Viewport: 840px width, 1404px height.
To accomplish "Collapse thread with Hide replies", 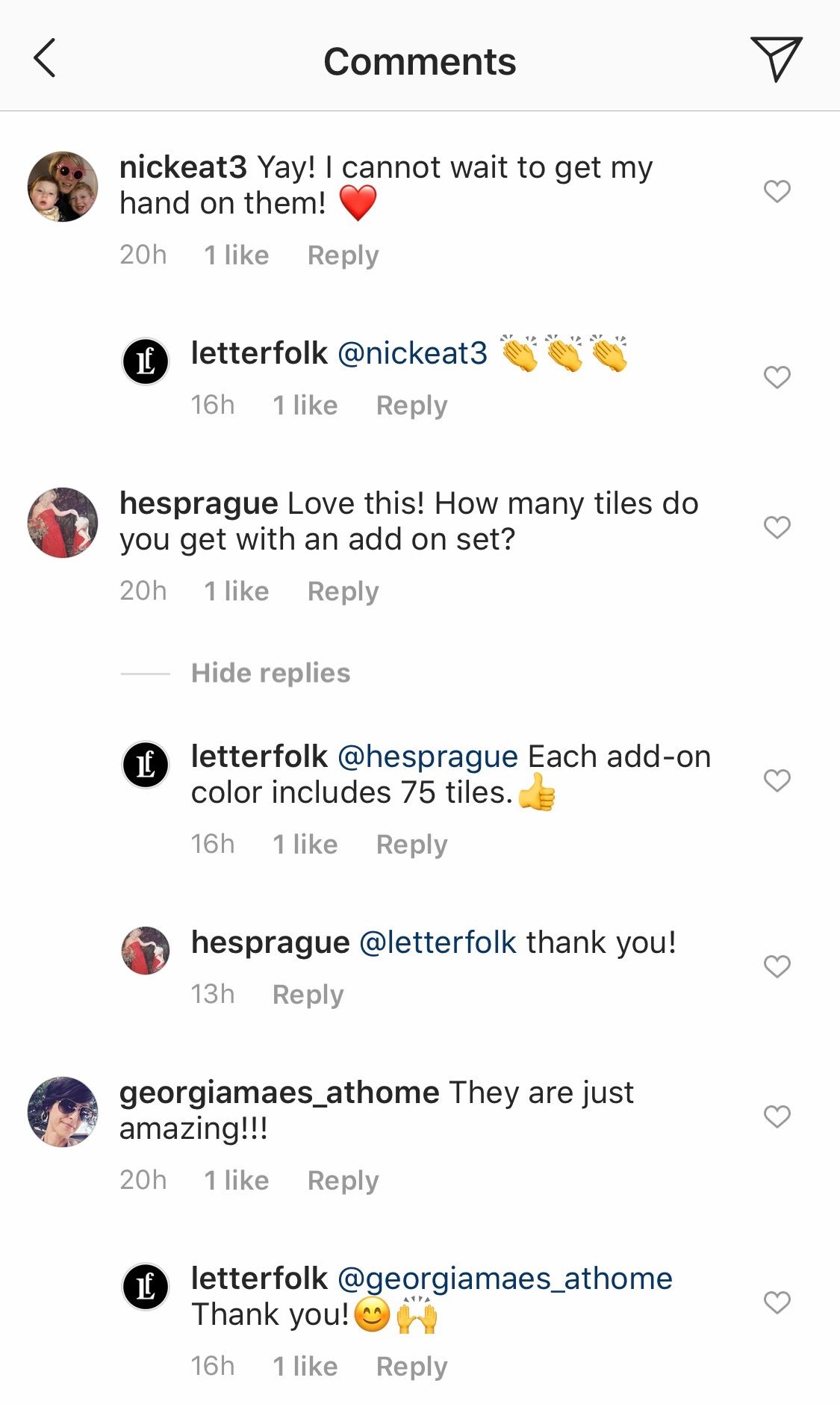I will click(x=270, y=673).
